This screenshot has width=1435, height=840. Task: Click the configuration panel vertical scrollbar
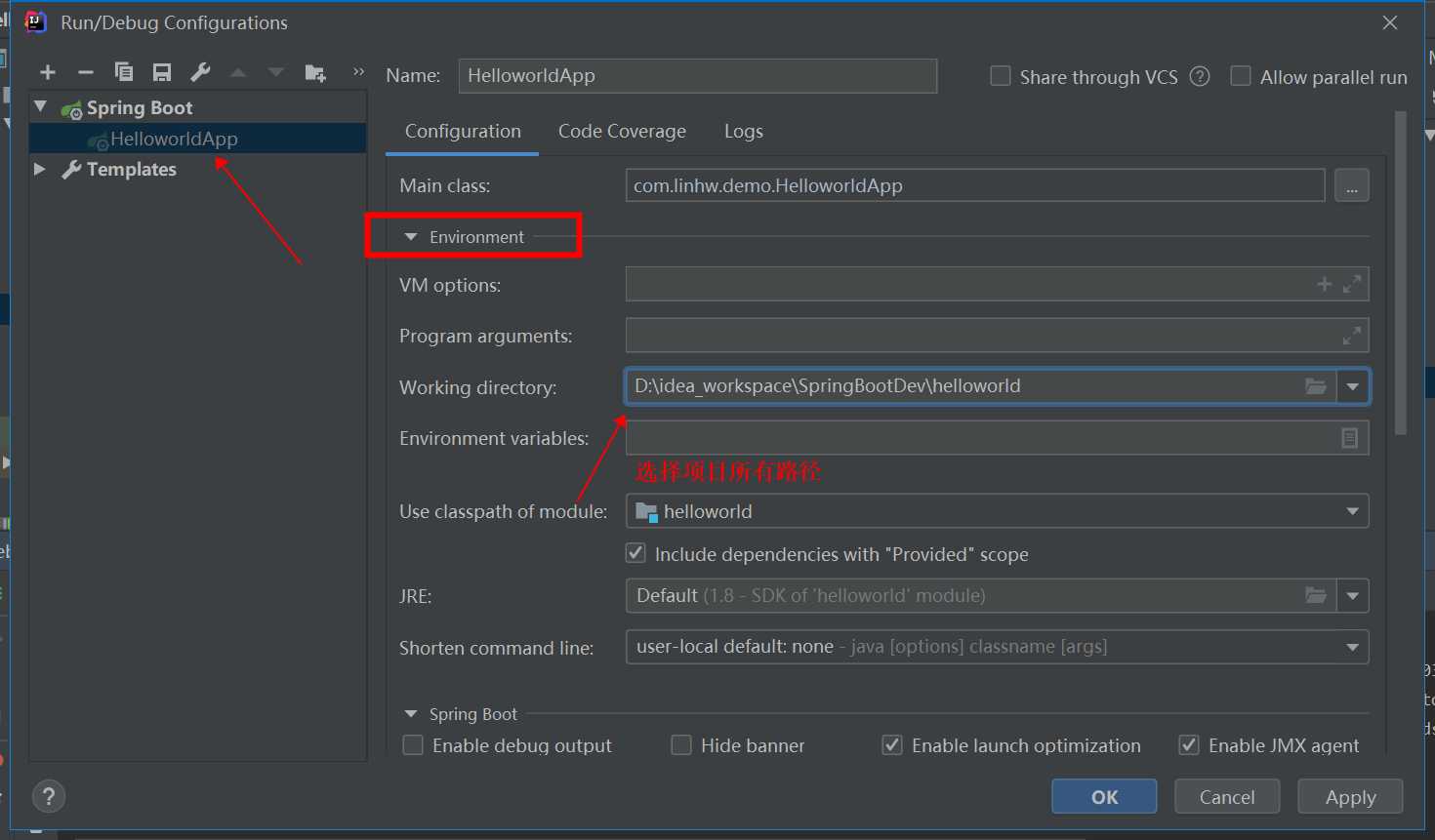tap(1401, 273)
